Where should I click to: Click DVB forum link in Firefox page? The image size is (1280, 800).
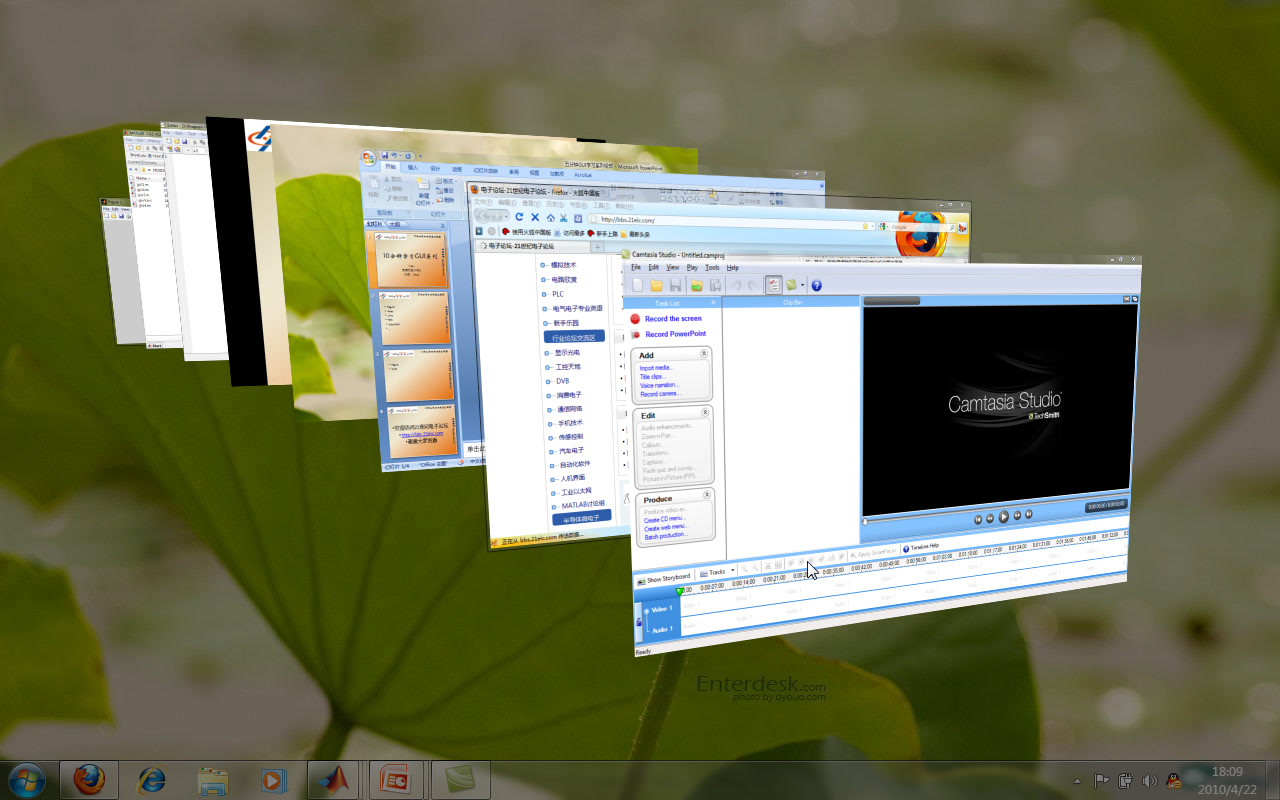point(562,381)
